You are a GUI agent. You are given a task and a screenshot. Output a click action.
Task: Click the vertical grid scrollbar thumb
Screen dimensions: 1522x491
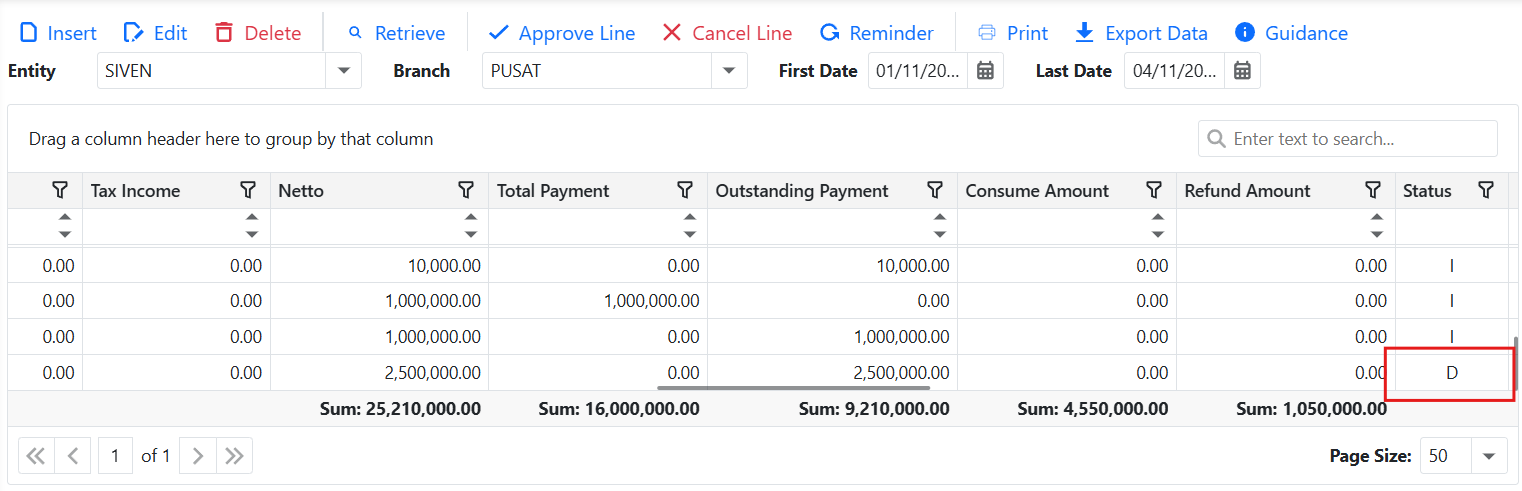point(1516,365)
